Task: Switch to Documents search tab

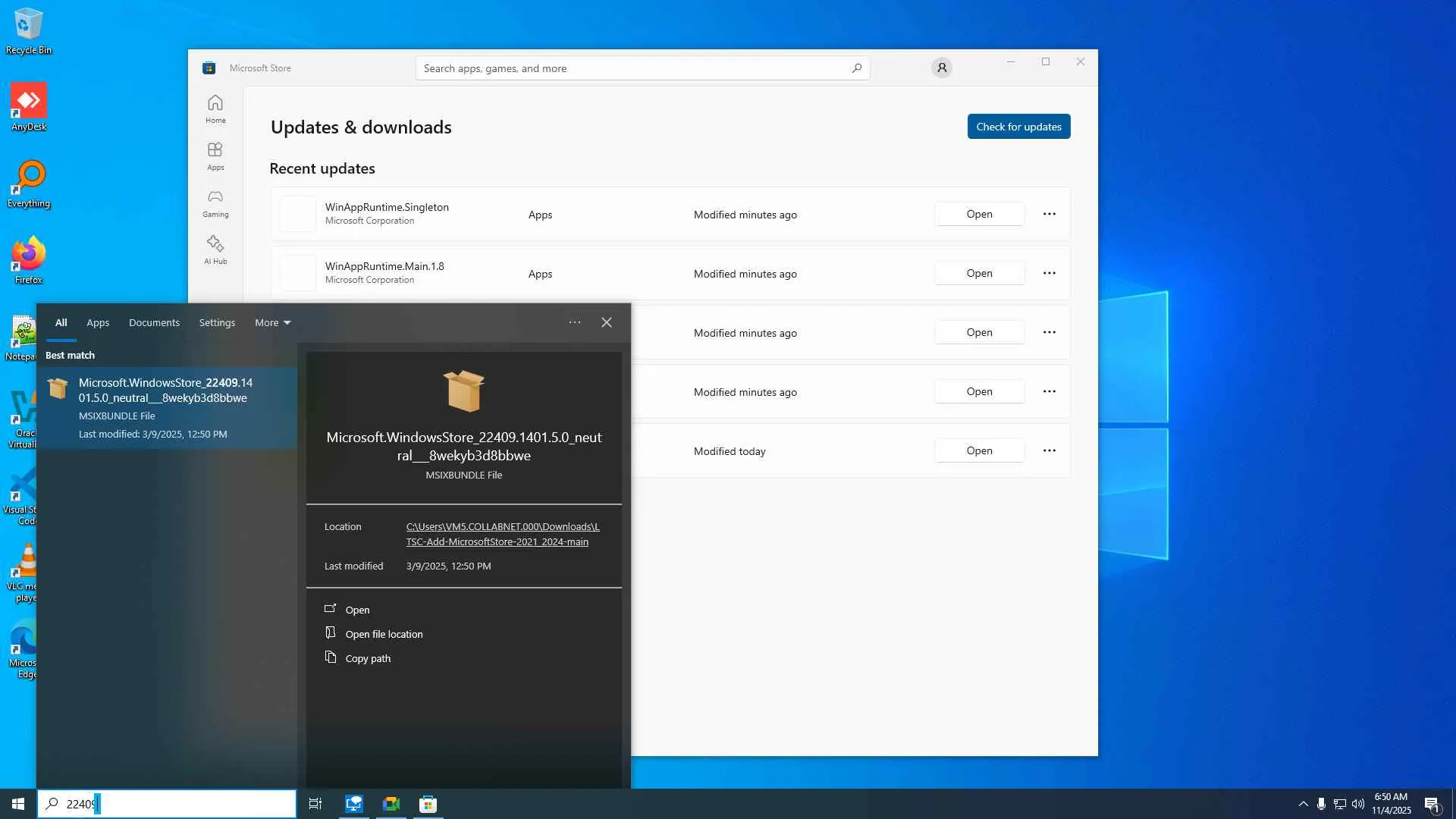Action: (x=154, y=322)
